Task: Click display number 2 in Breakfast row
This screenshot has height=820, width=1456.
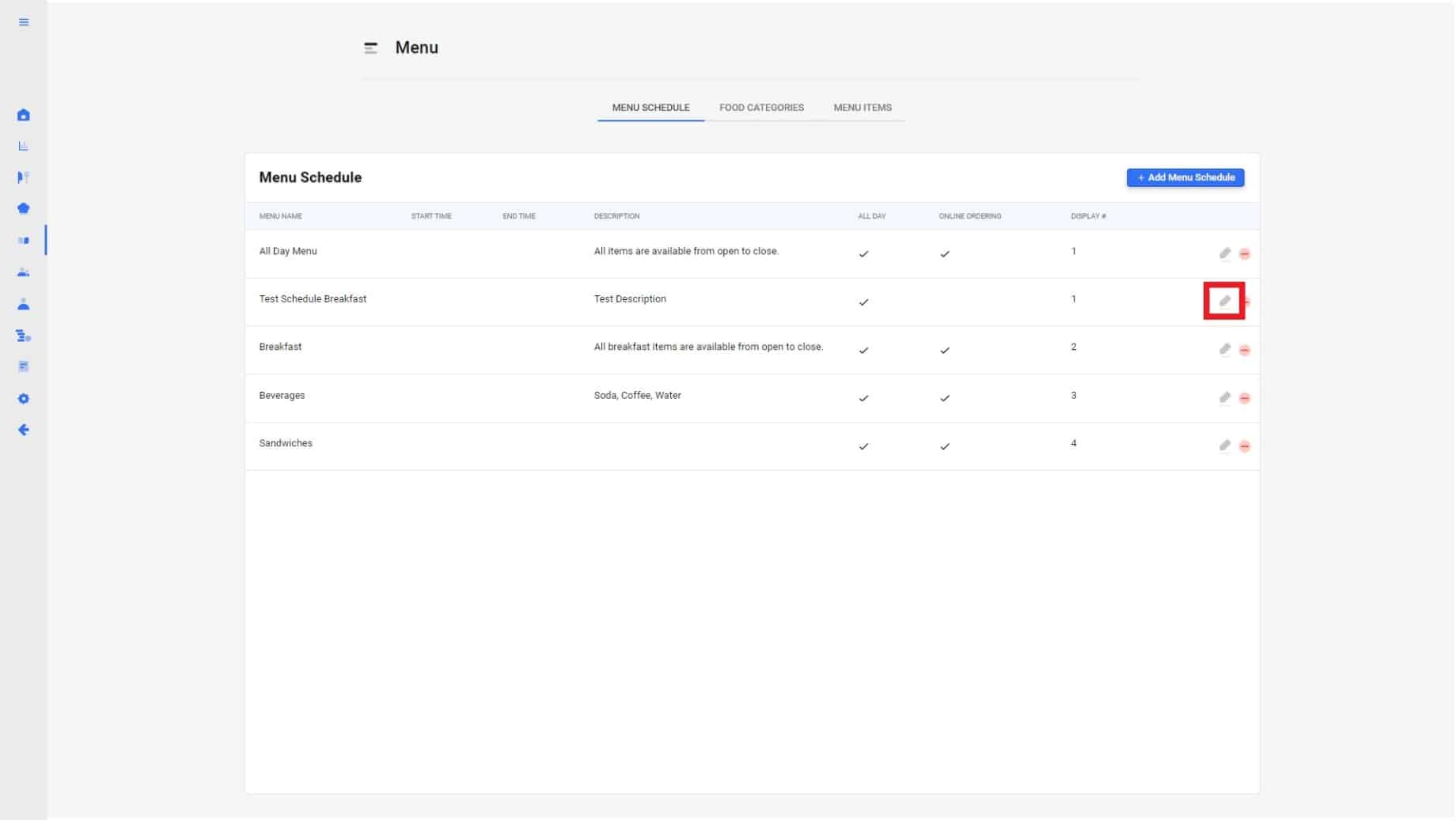Action: (x=1074, y=347)
